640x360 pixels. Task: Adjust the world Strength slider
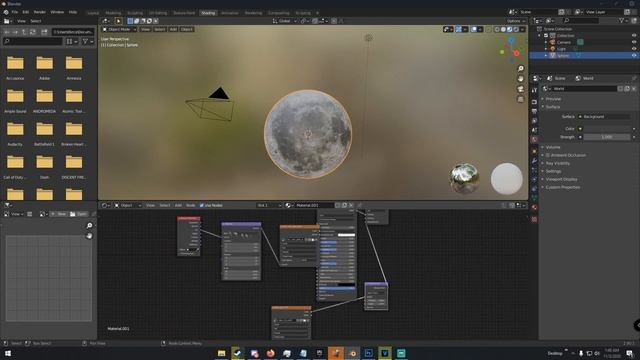pyautogui.click(x=607, y=137)
